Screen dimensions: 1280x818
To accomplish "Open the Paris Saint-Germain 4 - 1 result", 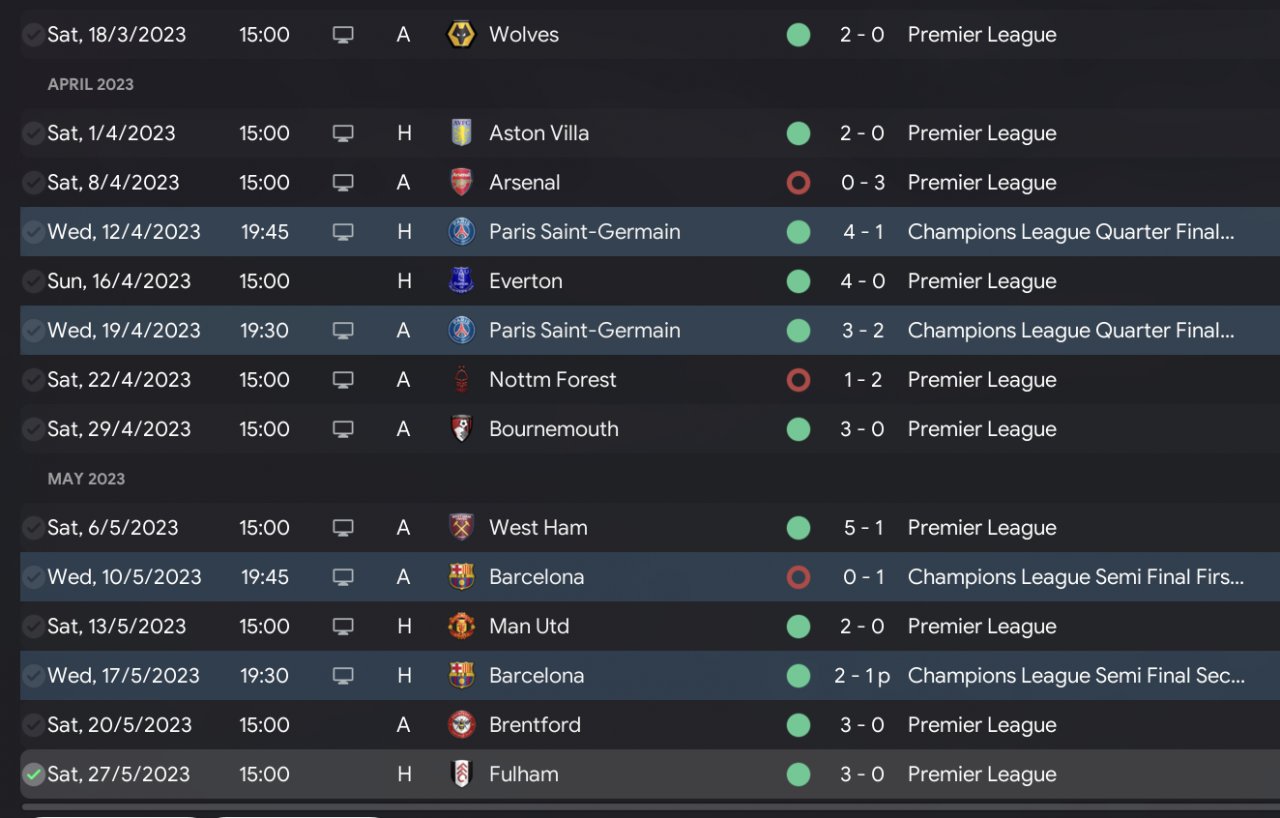I will (862, 232).
